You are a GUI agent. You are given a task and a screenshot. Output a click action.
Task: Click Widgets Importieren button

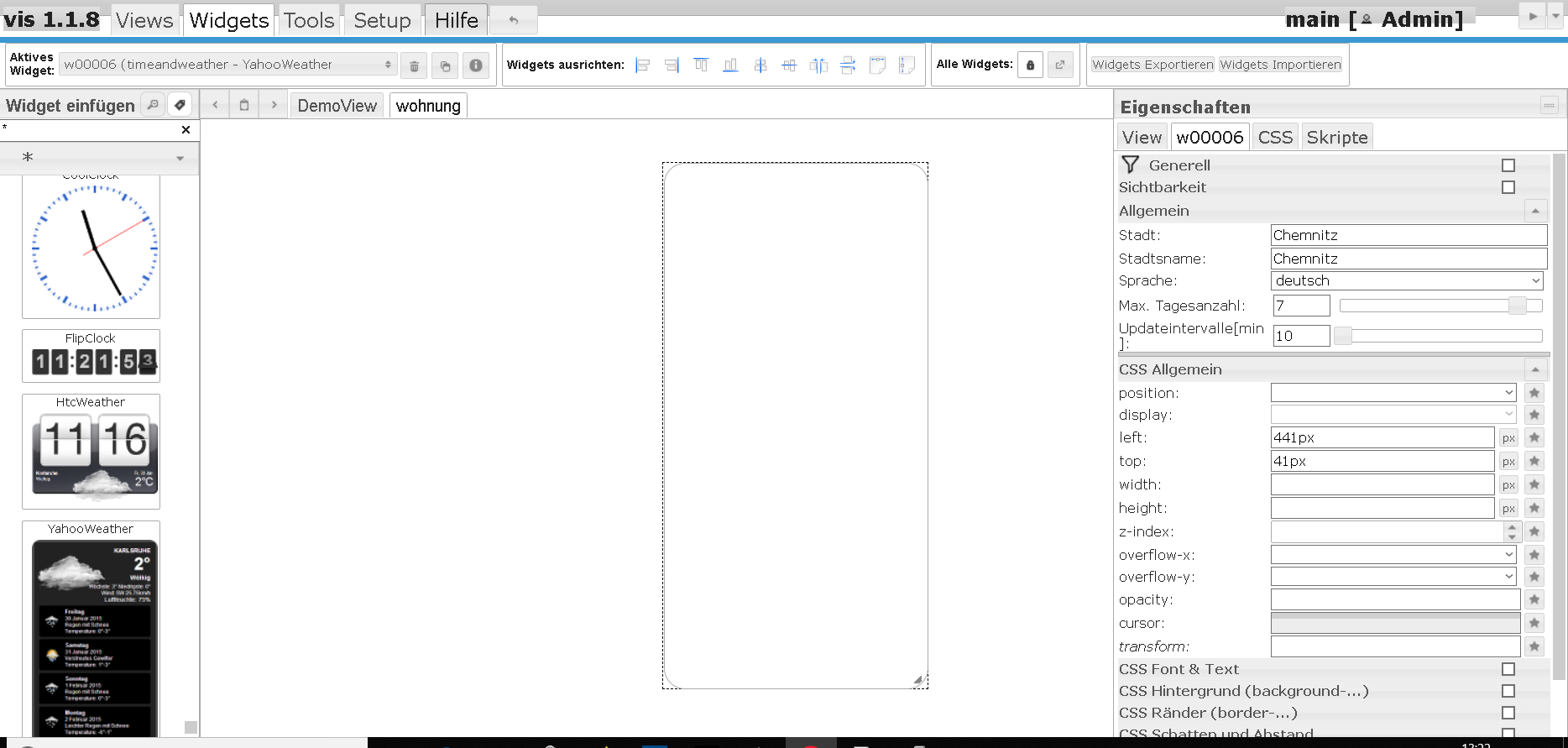click(1280, 65)
